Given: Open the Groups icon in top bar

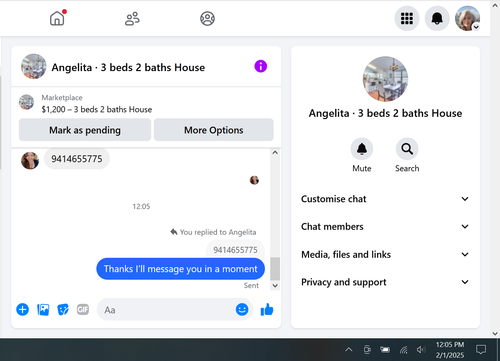Looking at the screenshot, I should [207, 18].
